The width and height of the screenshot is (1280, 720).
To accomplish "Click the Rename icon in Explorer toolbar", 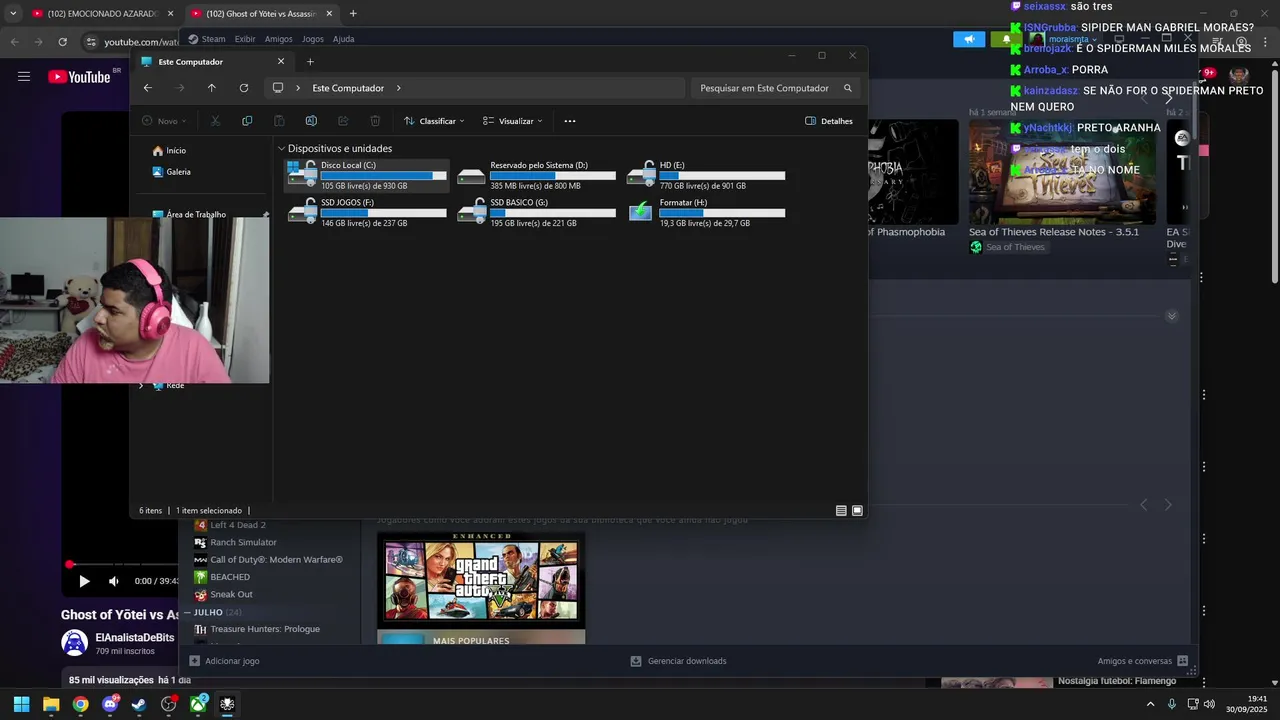I will [311, 121].
